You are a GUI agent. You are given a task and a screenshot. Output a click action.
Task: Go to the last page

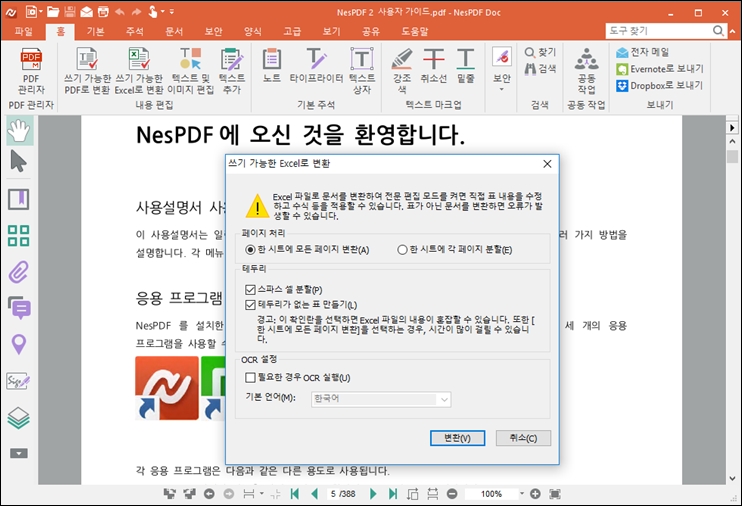click(393, 494)
